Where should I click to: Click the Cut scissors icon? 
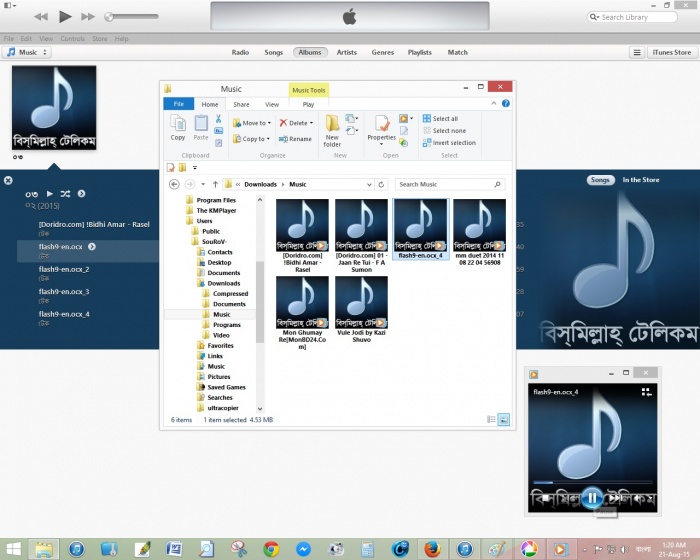(217, 117)
